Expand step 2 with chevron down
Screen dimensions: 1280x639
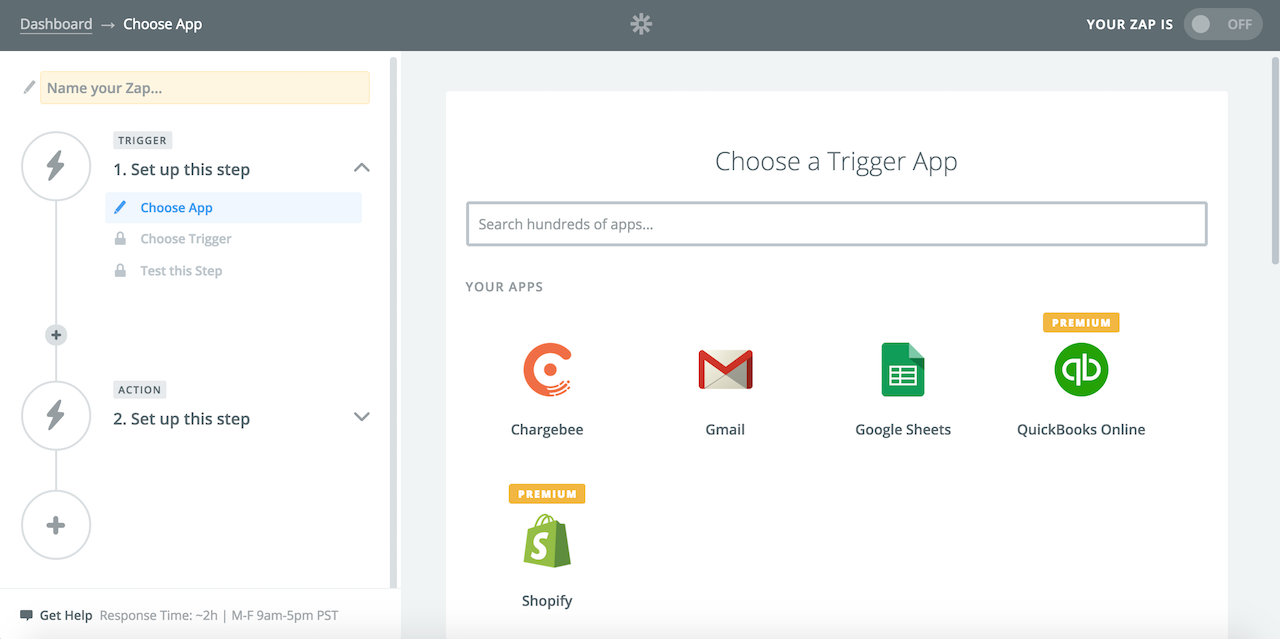point(362,417)
